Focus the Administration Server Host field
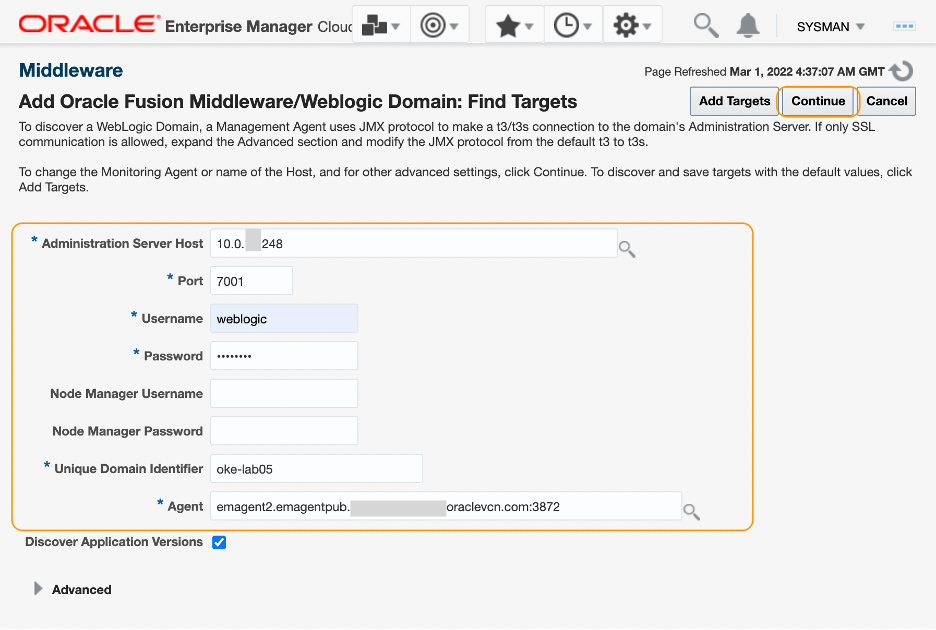The width and height of the screenshot is (936, 630). click(414, 244)
